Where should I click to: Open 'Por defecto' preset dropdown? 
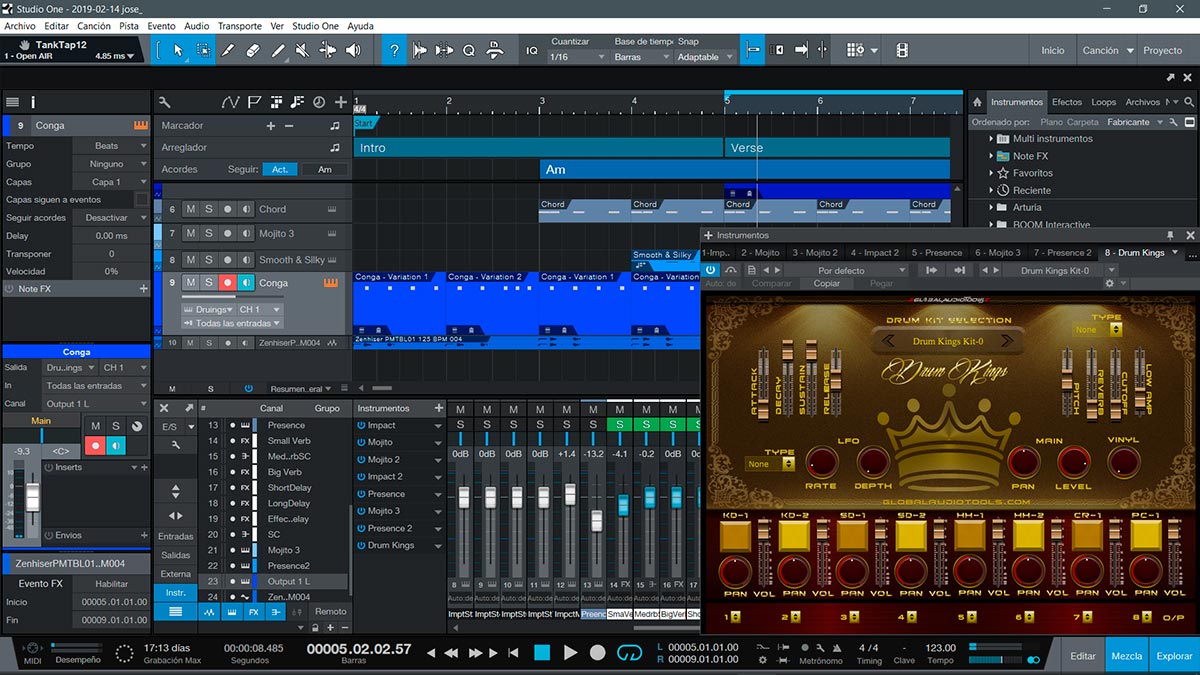(x=848, y=270)
